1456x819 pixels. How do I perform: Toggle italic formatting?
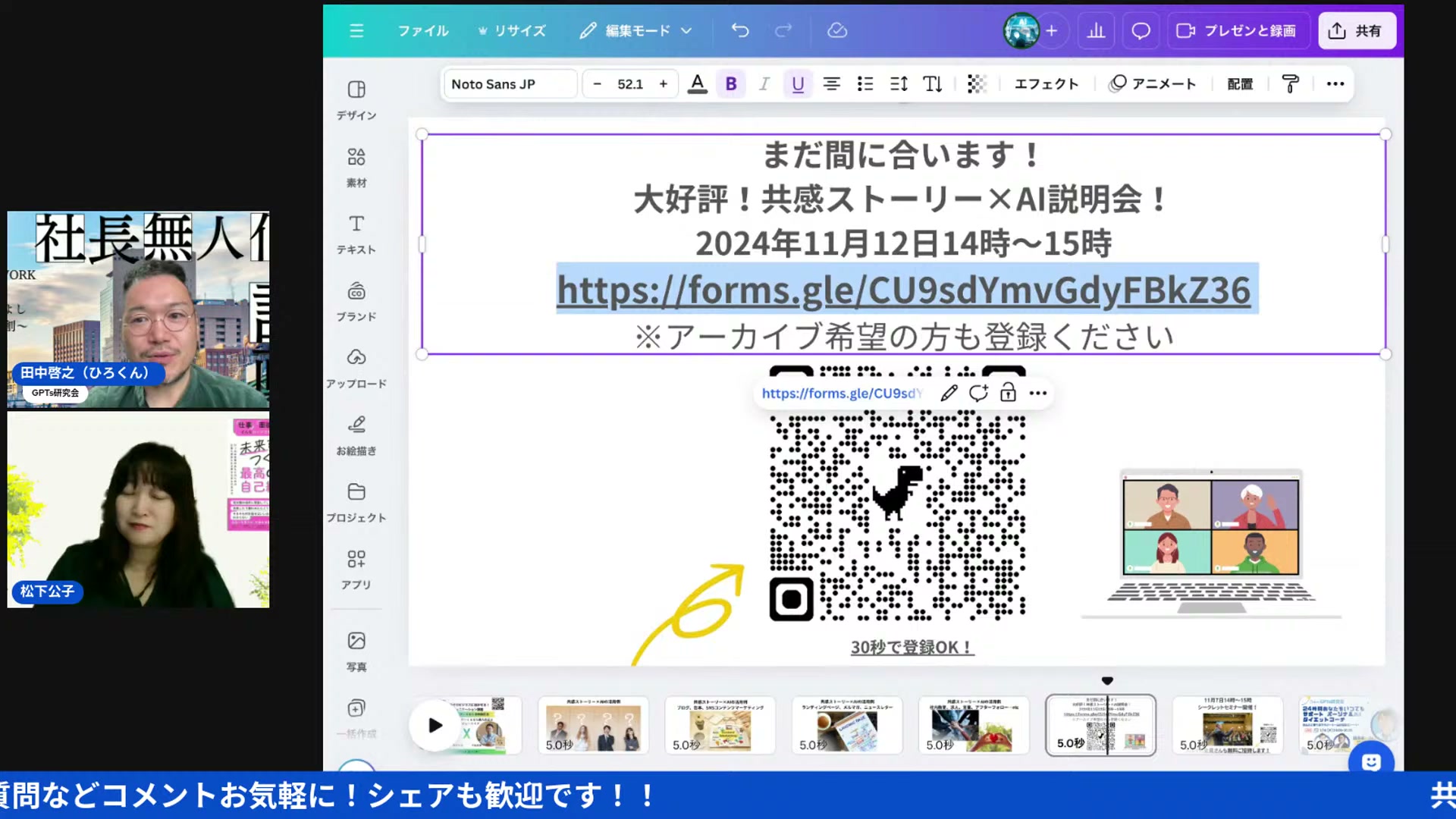764,84
